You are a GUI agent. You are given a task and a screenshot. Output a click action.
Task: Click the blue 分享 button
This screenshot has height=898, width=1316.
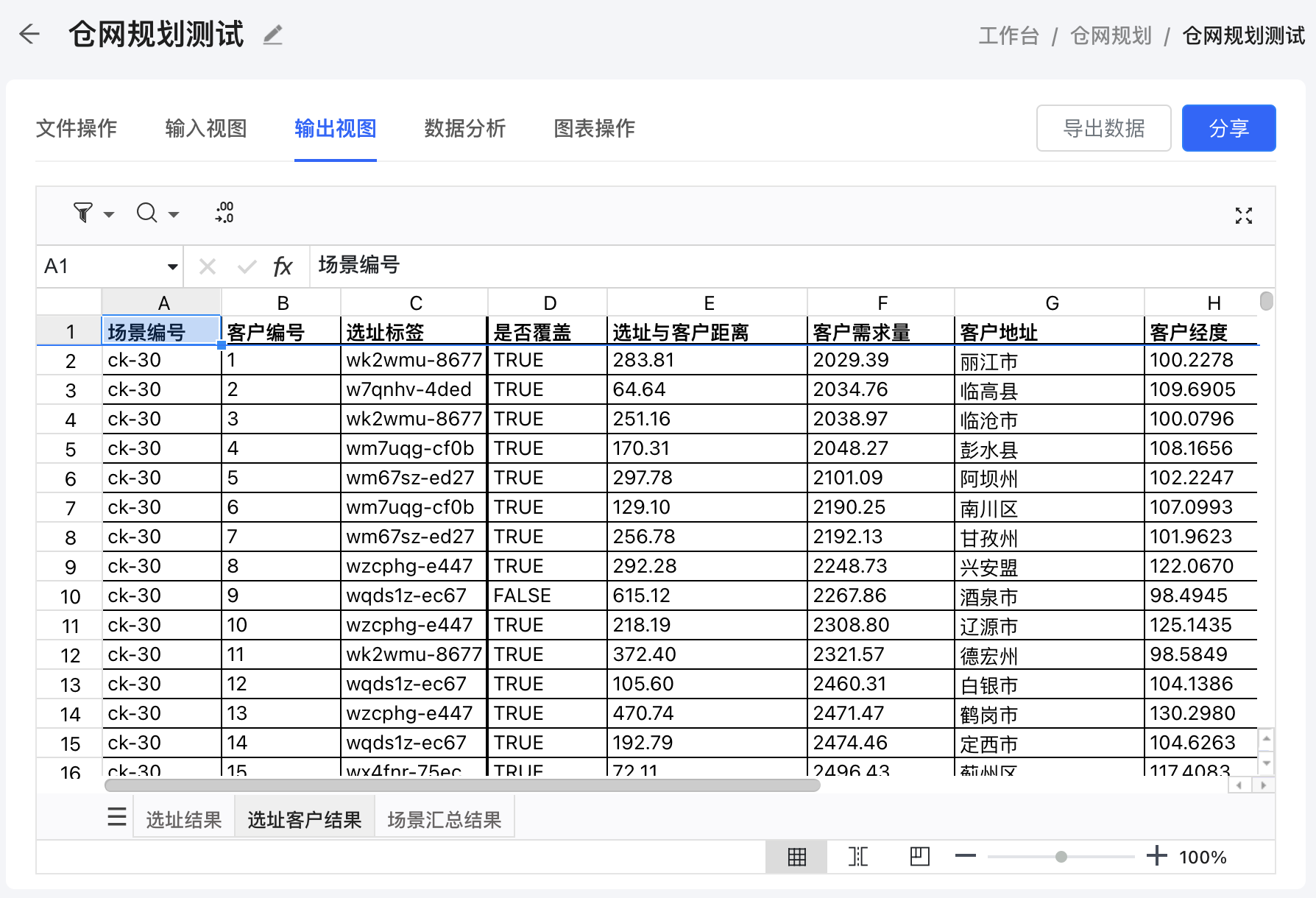[x=1228, y=129]
